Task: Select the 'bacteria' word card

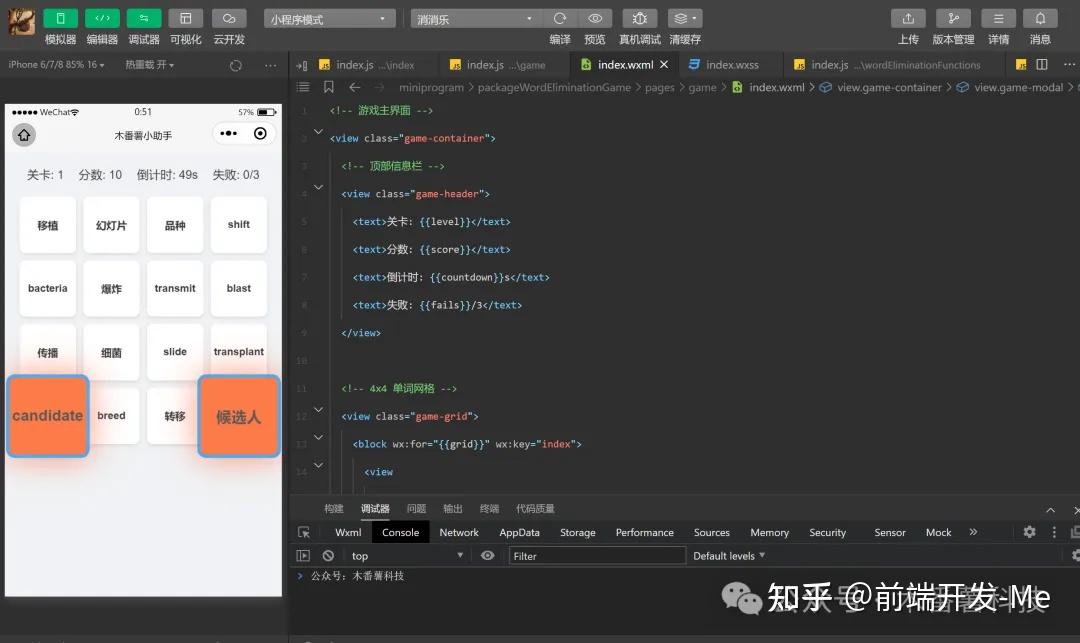Action: (48, 288)
